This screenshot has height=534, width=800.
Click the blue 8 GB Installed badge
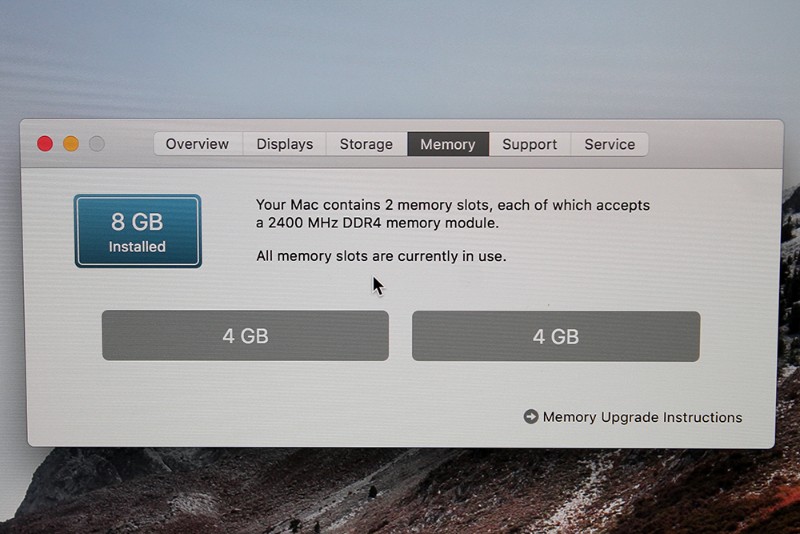[x=138, y=231]
